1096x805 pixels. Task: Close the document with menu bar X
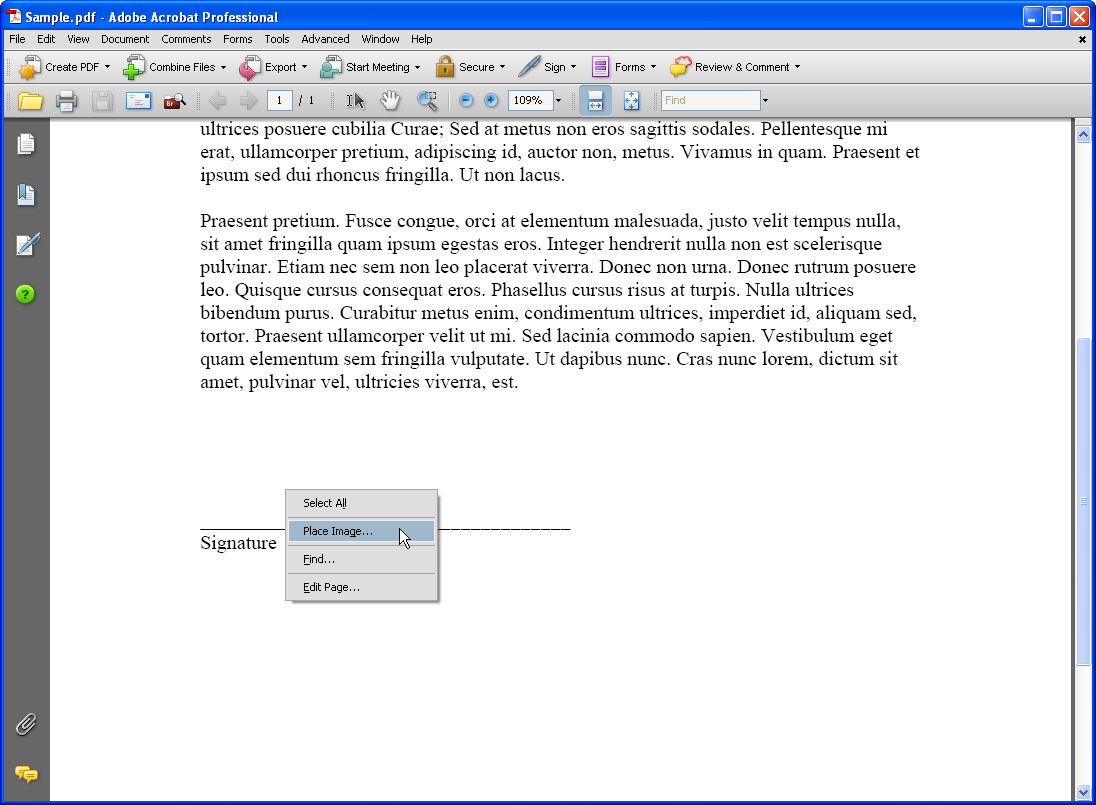tap(1082, 40)
